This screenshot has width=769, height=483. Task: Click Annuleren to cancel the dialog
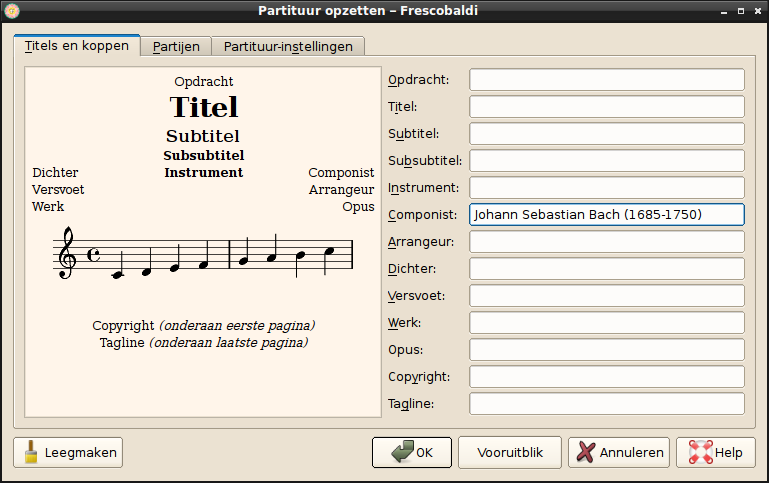coord(619,452)
